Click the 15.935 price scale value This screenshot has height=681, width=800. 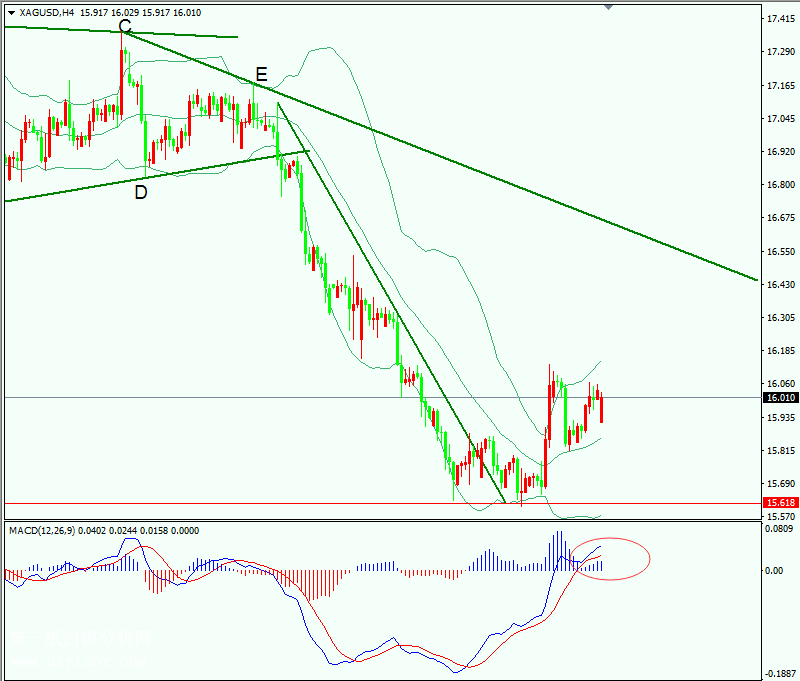click(781, 418)
